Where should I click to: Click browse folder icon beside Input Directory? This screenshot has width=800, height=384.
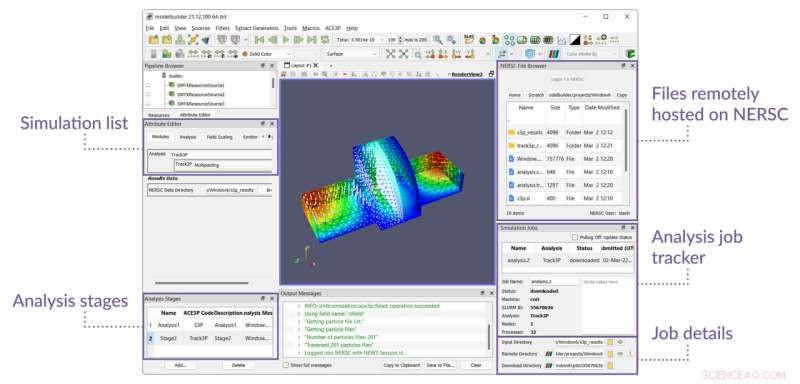610,342
